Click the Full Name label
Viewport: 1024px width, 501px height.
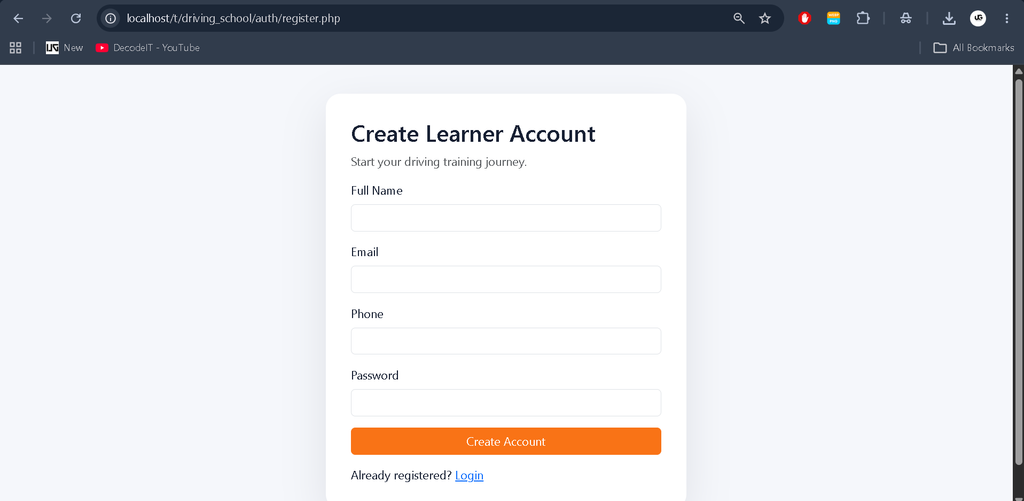click(x=377, y=191)
